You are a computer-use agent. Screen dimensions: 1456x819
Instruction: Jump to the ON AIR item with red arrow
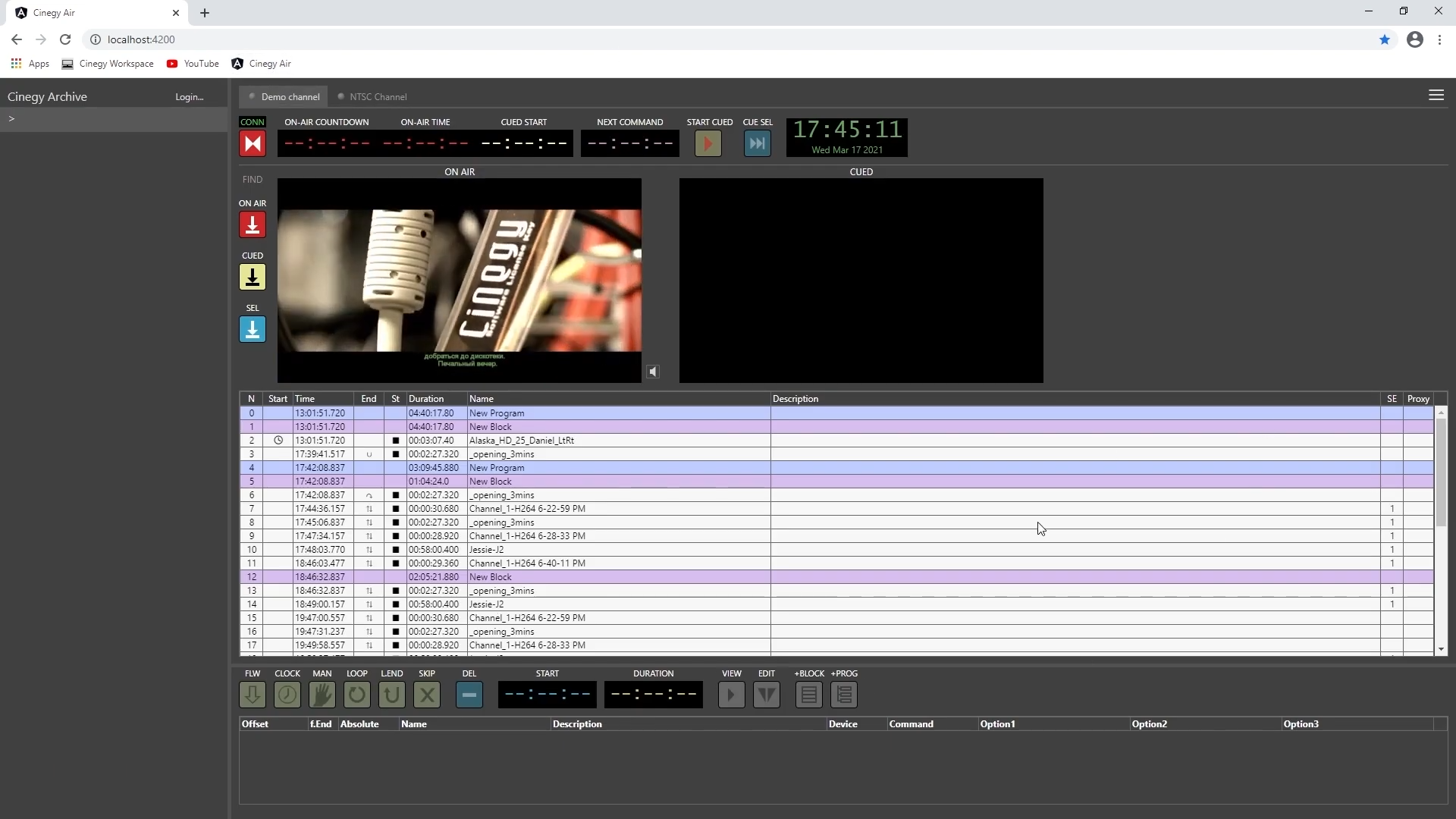coord(253,224)
